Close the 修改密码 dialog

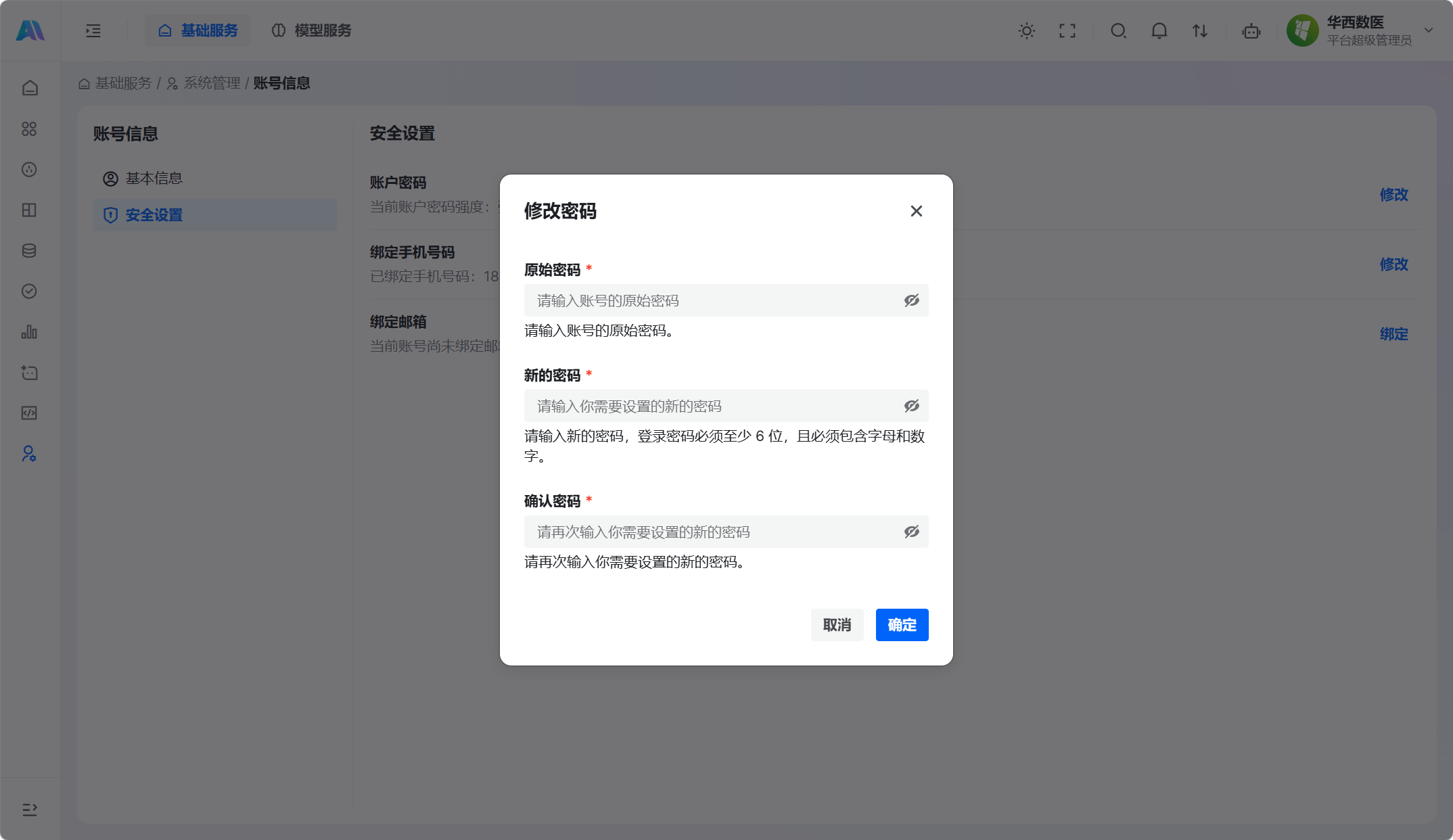click(917, 211)
